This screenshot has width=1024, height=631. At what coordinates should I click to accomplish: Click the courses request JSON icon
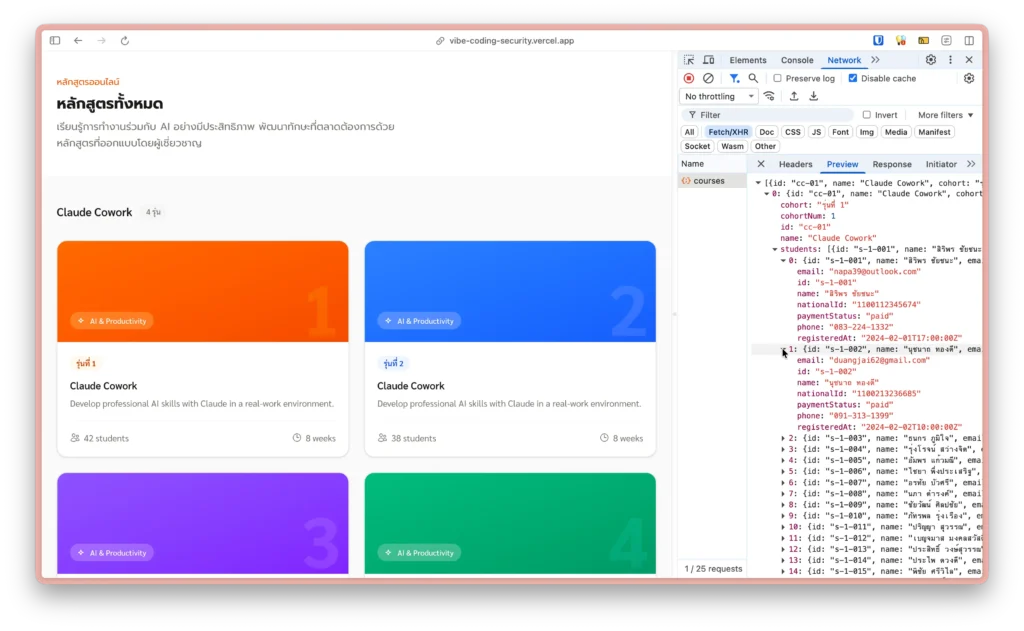pos(686,181)
